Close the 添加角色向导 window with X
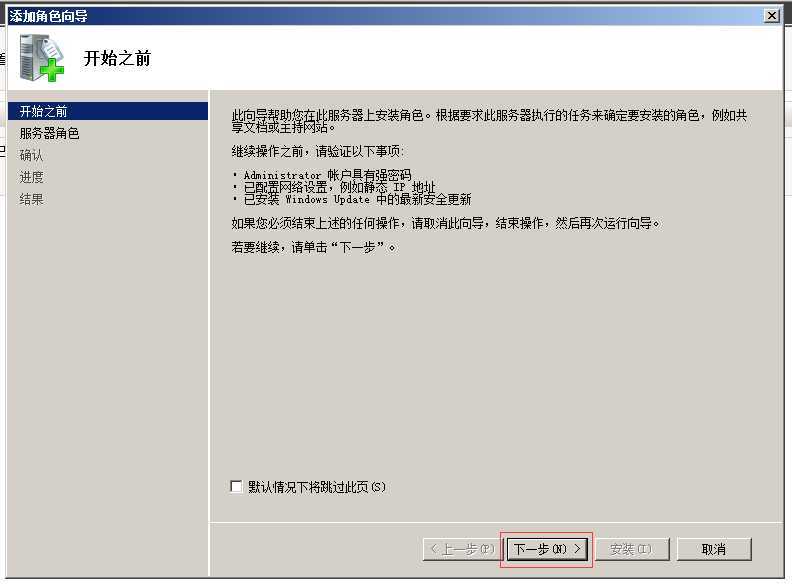This screenshot has height=586, width=792. (771, 16)
